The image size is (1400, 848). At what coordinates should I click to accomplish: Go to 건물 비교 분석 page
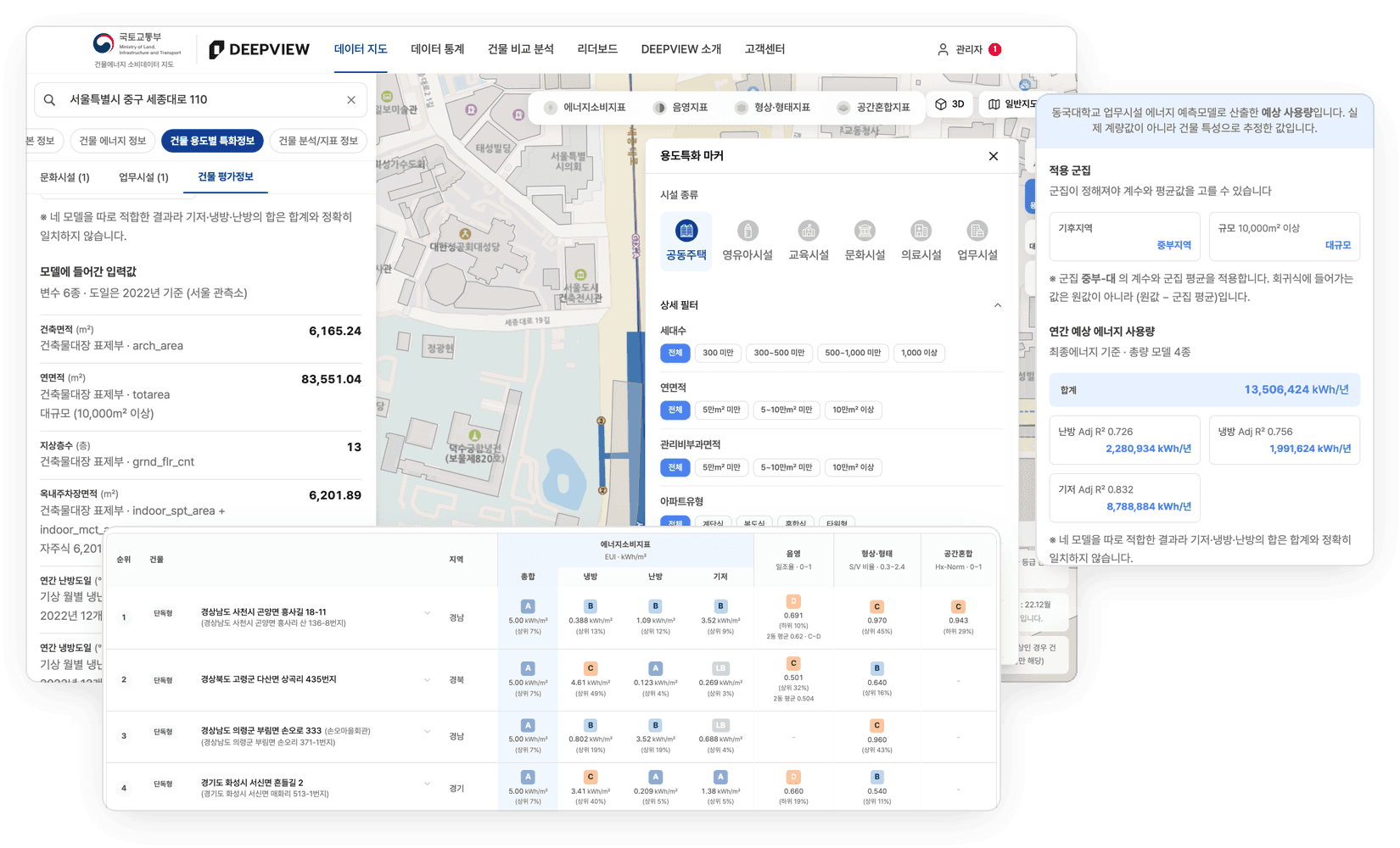(x=521, y=49)
